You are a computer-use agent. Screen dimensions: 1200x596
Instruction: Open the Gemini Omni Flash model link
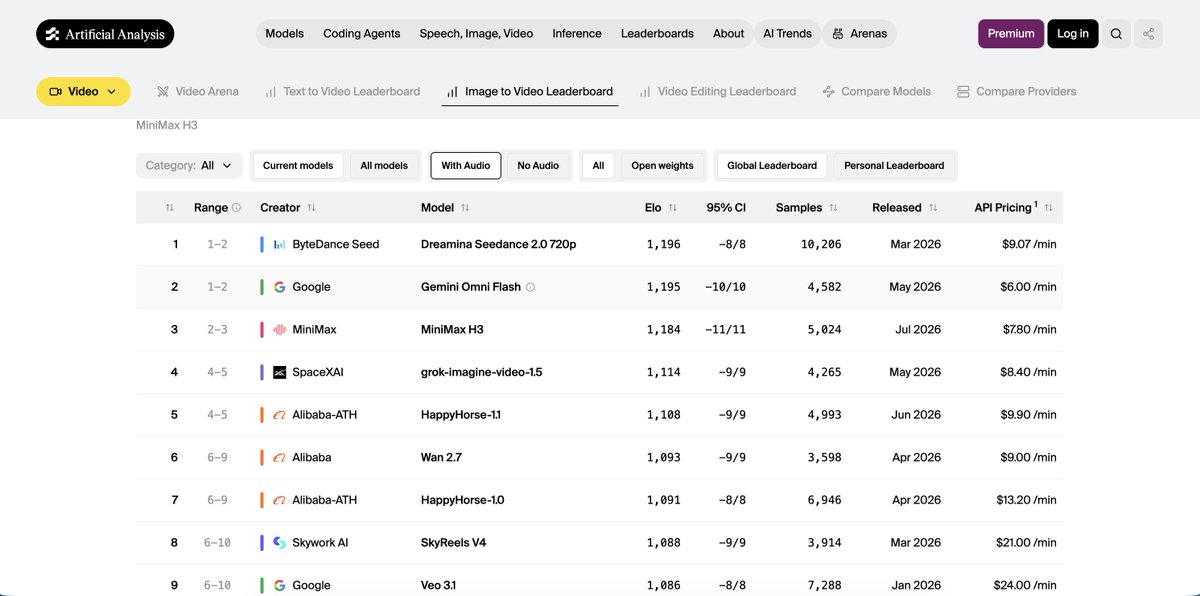pos(471,287)
